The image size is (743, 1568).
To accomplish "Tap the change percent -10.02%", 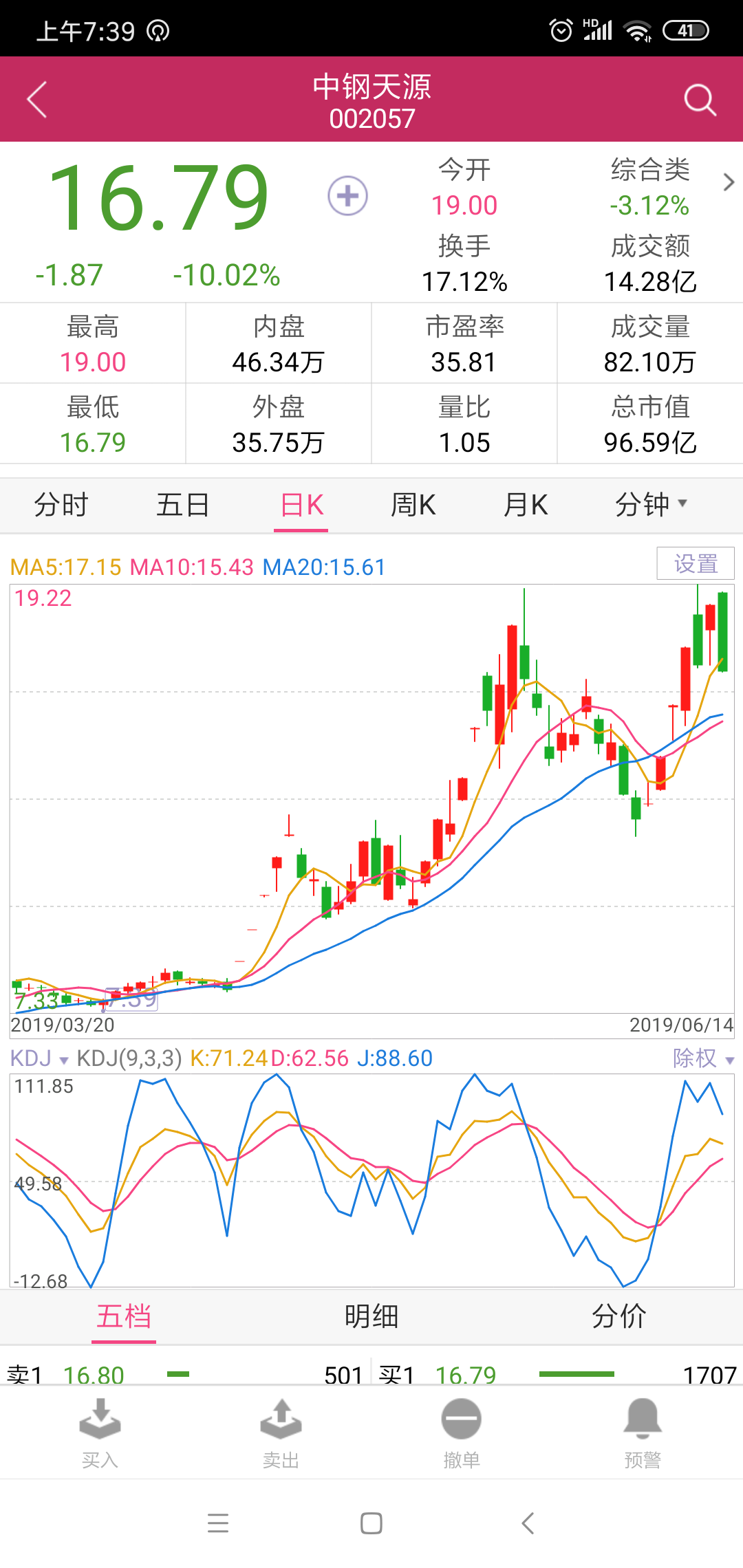I will [x=226, y=276].
